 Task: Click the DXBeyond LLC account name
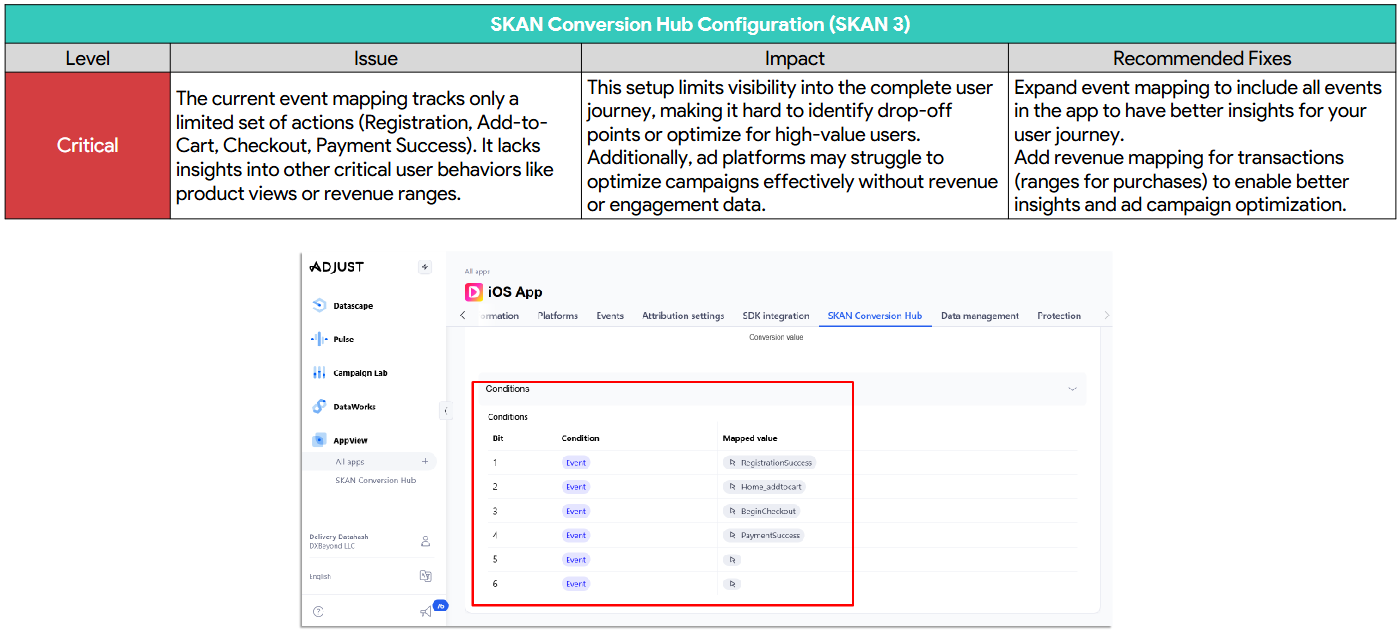click(x=332, y=546)
